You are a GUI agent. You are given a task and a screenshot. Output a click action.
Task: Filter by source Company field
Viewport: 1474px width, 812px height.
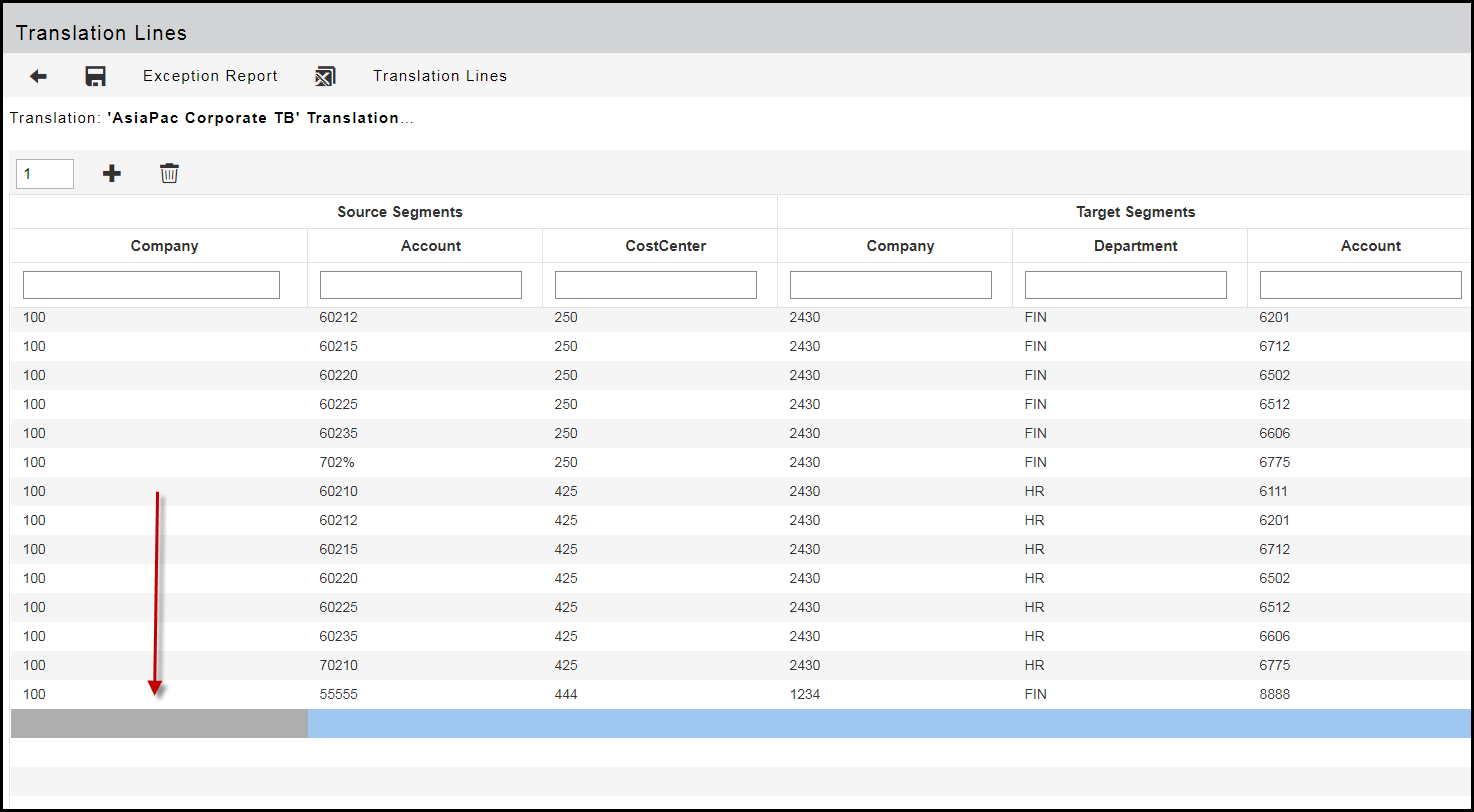coord(151,285)
